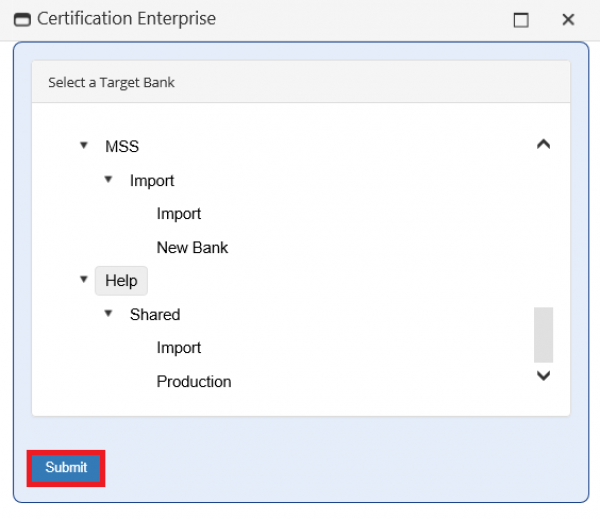This screenshot has height=519, width=600.
Task: Click the Select a Target Bank header
Action: (x=301, y=82)
